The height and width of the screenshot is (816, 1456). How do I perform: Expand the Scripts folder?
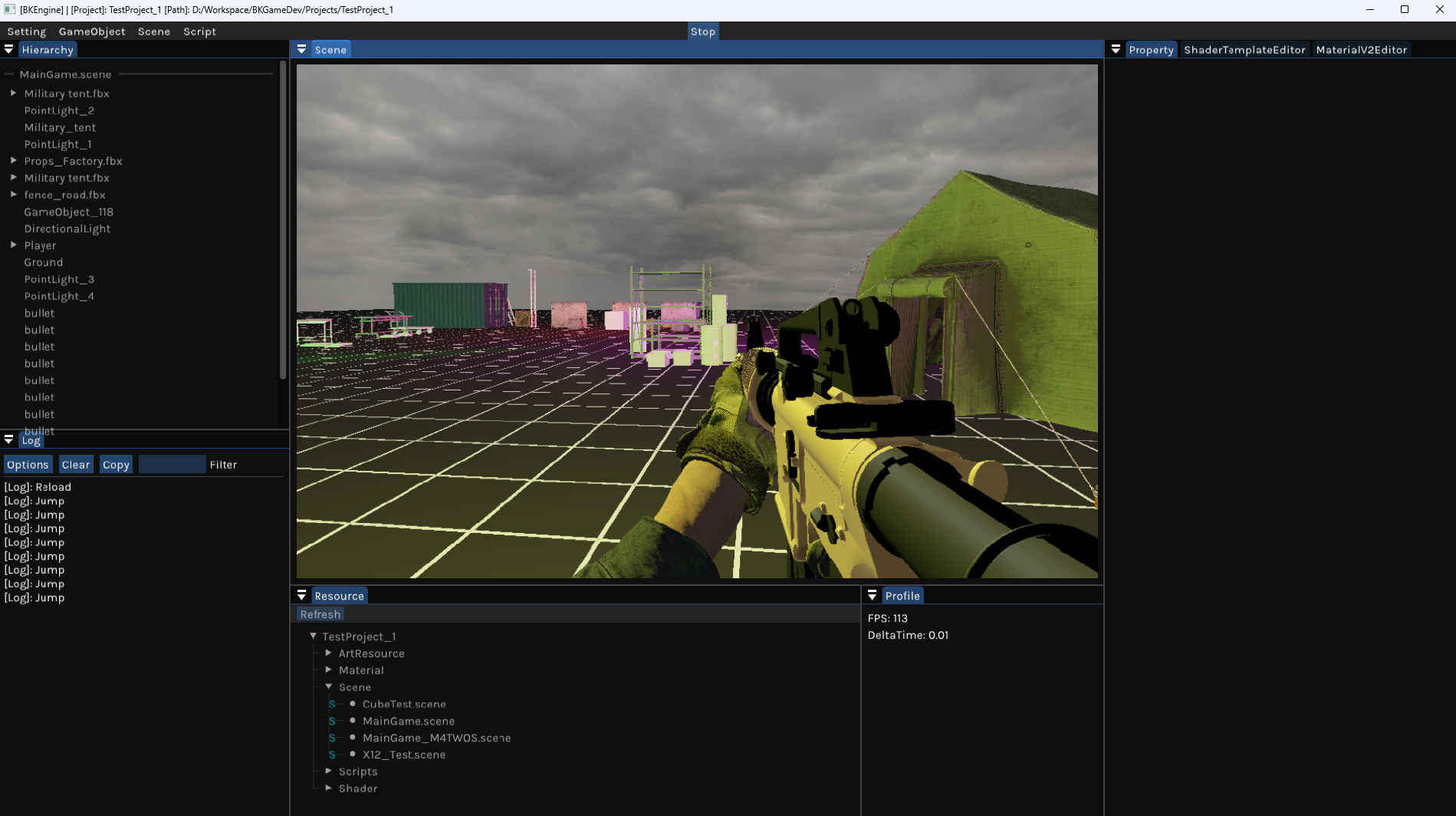coord(328,771)
